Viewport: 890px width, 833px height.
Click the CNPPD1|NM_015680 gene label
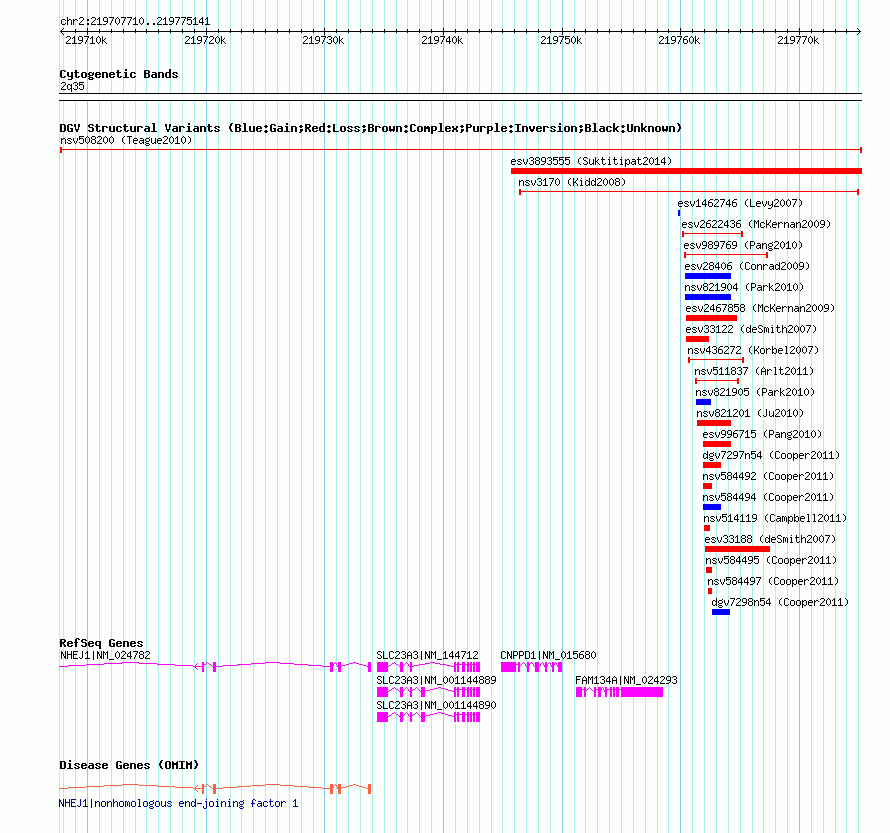point(548,655)
